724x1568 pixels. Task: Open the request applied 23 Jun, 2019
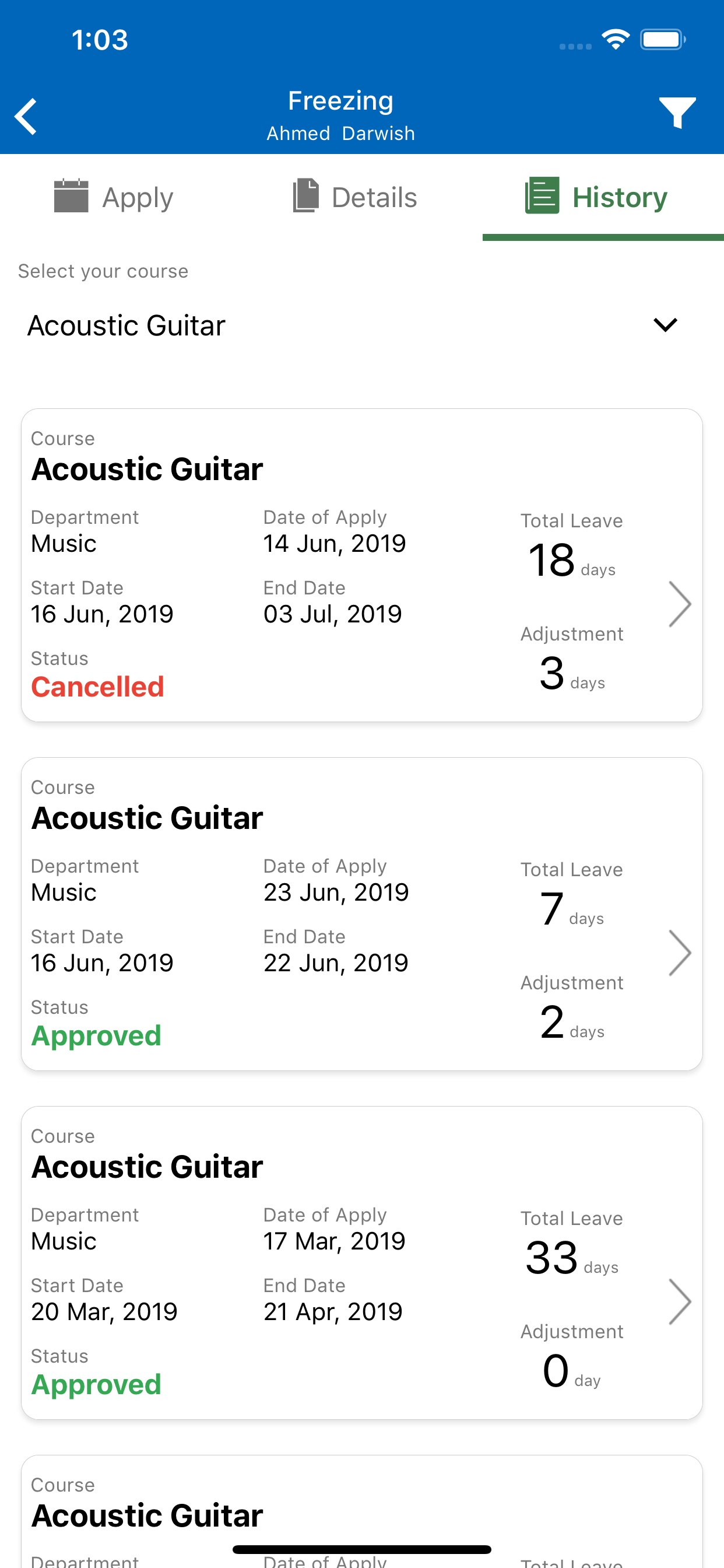point(362,914)
